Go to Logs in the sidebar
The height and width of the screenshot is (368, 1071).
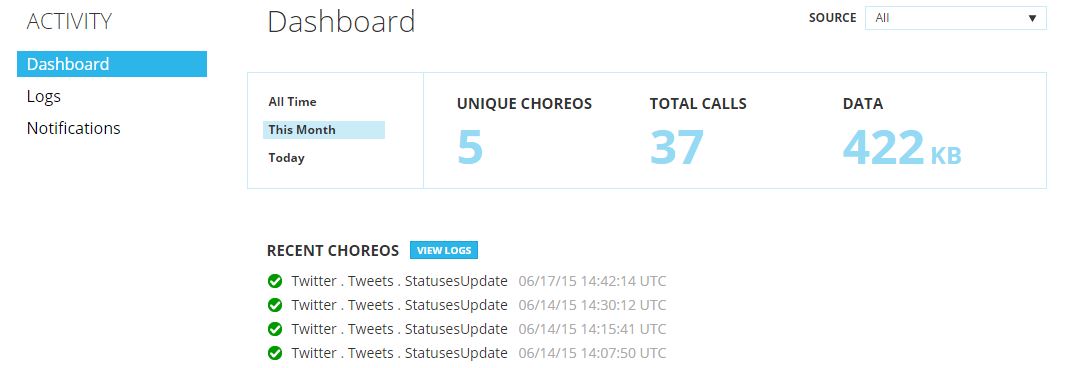pyautogui.click(x=44, y=96)
